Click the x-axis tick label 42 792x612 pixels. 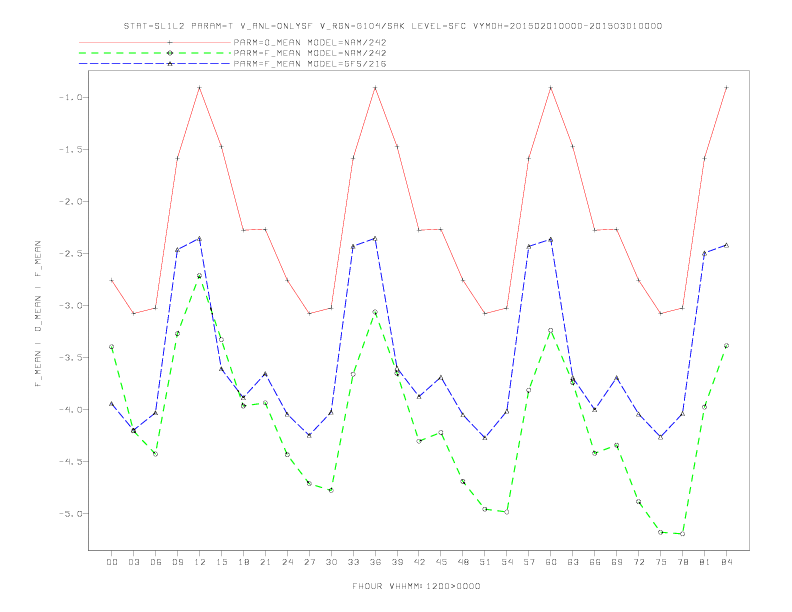click(419, 562)
